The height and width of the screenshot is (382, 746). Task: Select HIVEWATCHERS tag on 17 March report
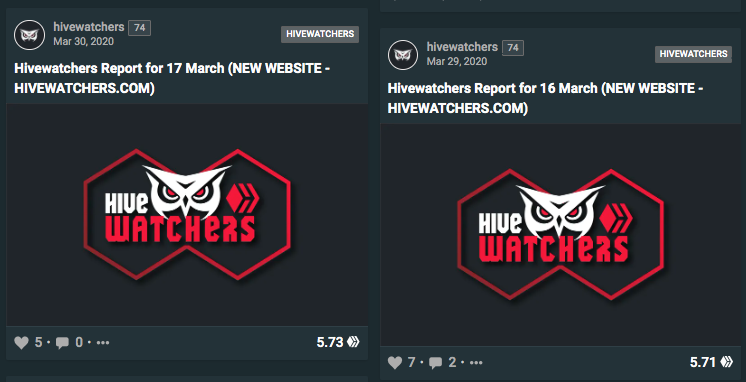click(320, 34)
